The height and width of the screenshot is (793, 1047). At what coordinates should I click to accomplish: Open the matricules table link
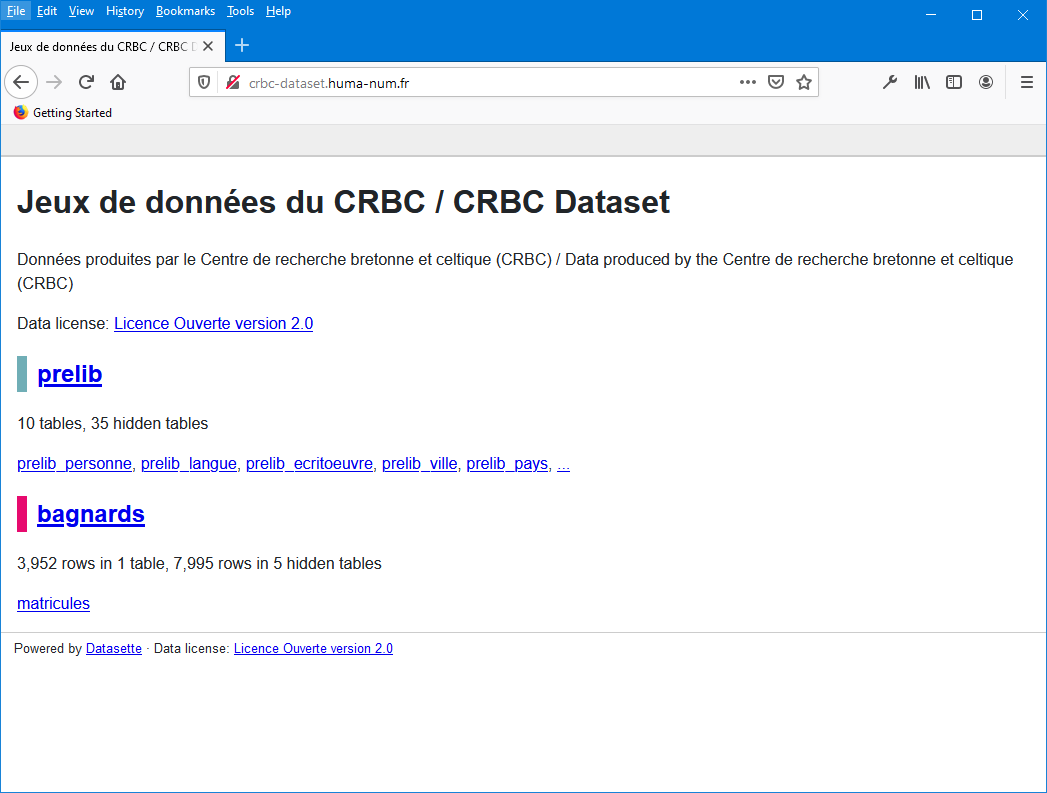(x=53, y=603)
